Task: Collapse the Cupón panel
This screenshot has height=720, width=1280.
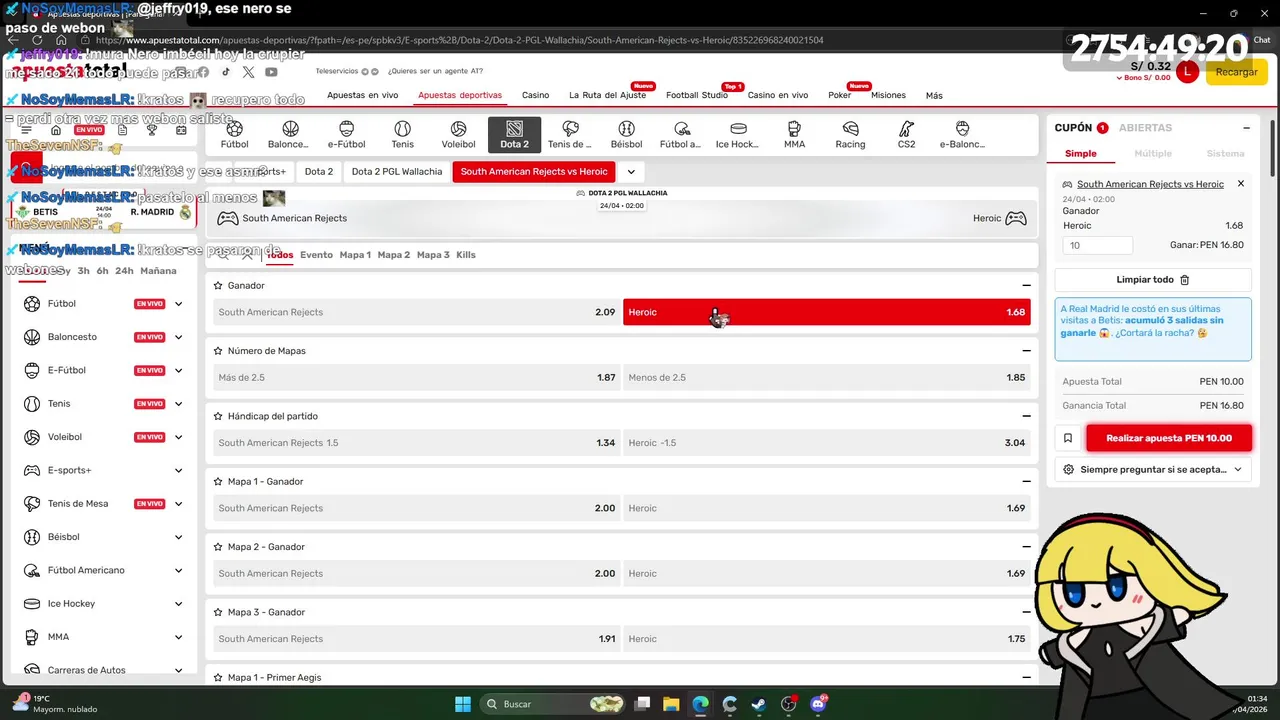Action: (1246, 128)
